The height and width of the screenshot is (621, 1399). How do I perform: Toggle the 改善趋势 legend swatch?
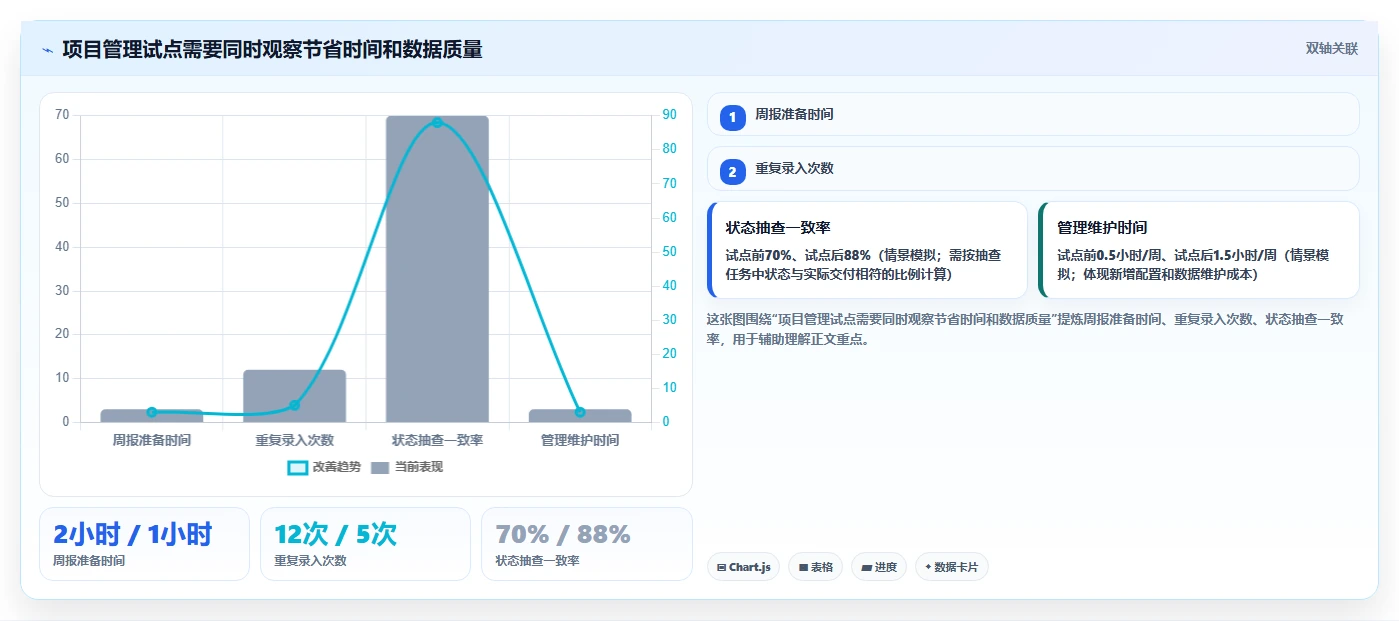pos(297,467)
